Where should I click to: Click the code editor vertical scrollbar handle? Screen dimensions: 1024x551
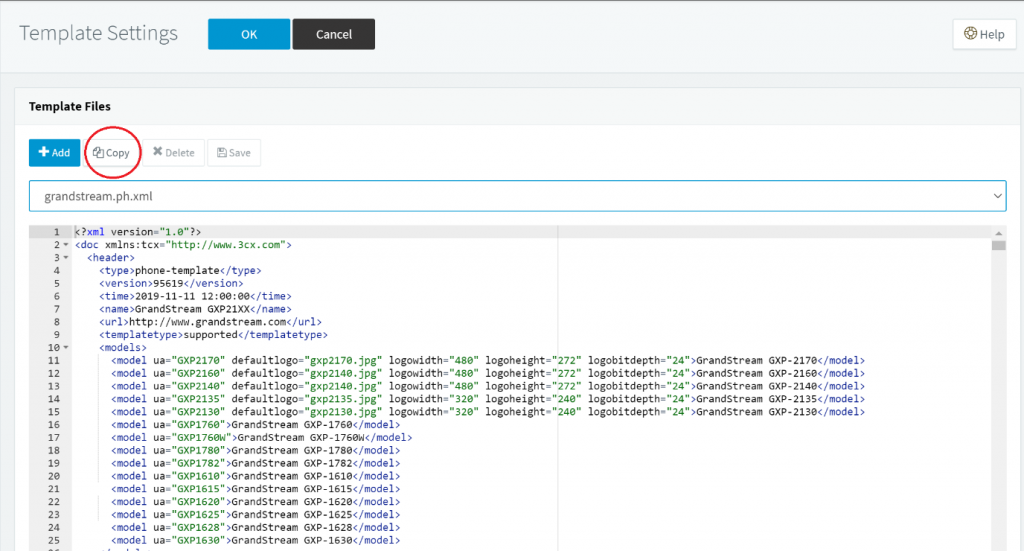click(998, 245)
